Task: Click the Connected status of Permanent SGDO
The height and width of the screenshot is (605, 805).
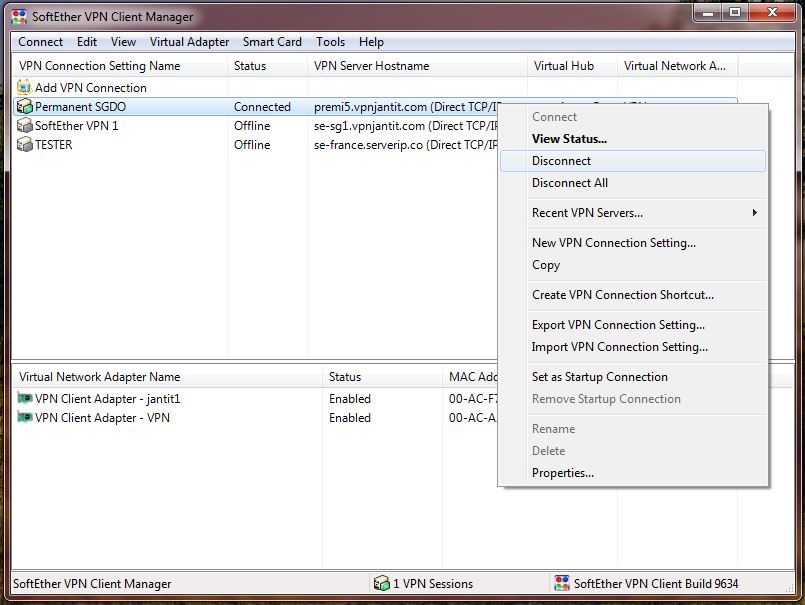Action: (262, 107)
